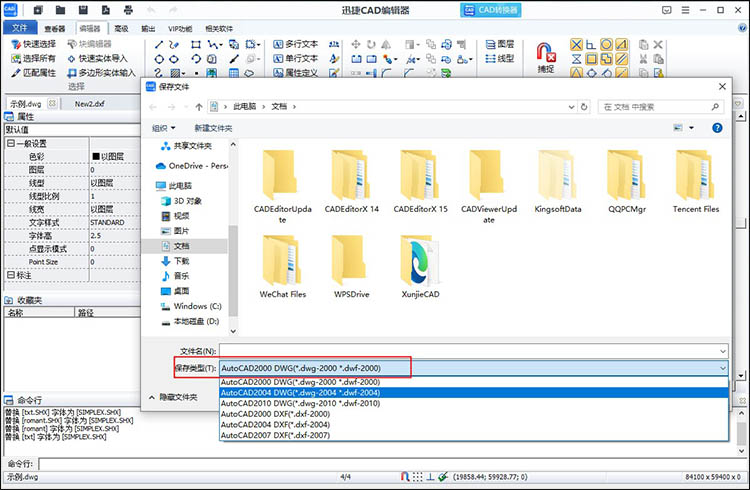
Task: Select 3D 对象 in navigation pane
Action: pos(182,201)
